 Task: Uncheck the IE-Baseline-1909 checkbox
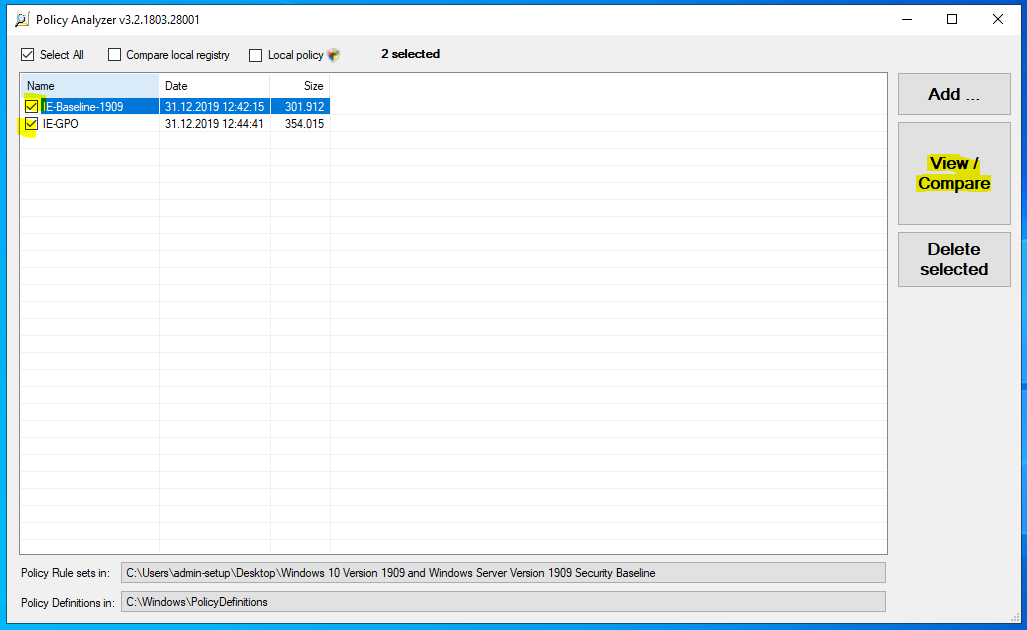point(31,106)
